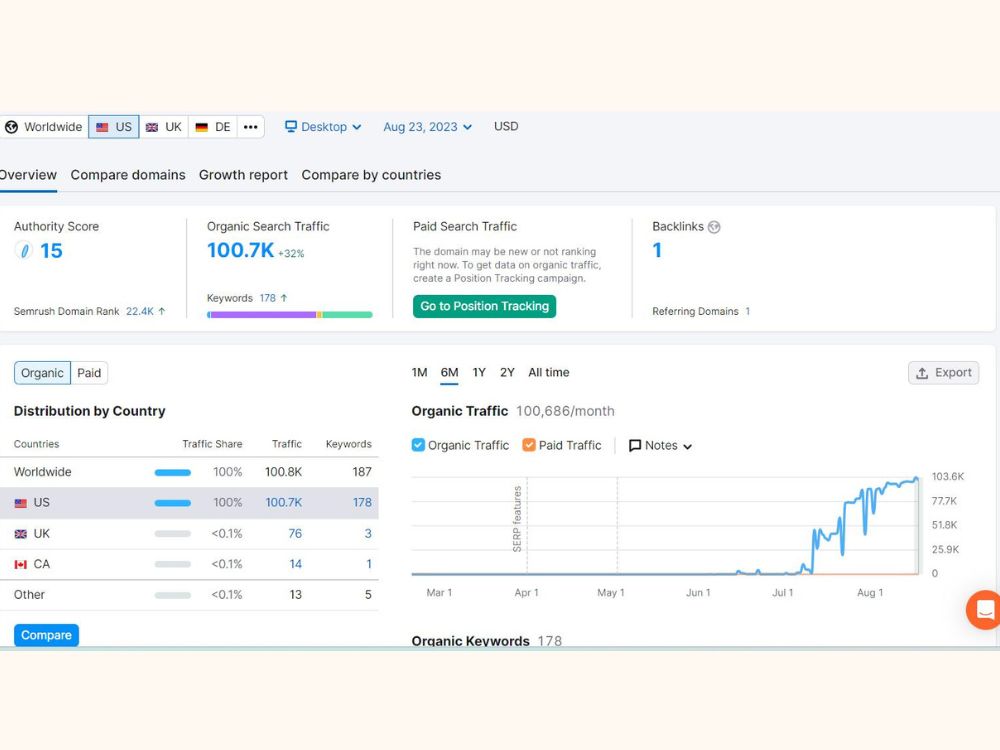Click the SERP features marker on chart

(517, 519)
